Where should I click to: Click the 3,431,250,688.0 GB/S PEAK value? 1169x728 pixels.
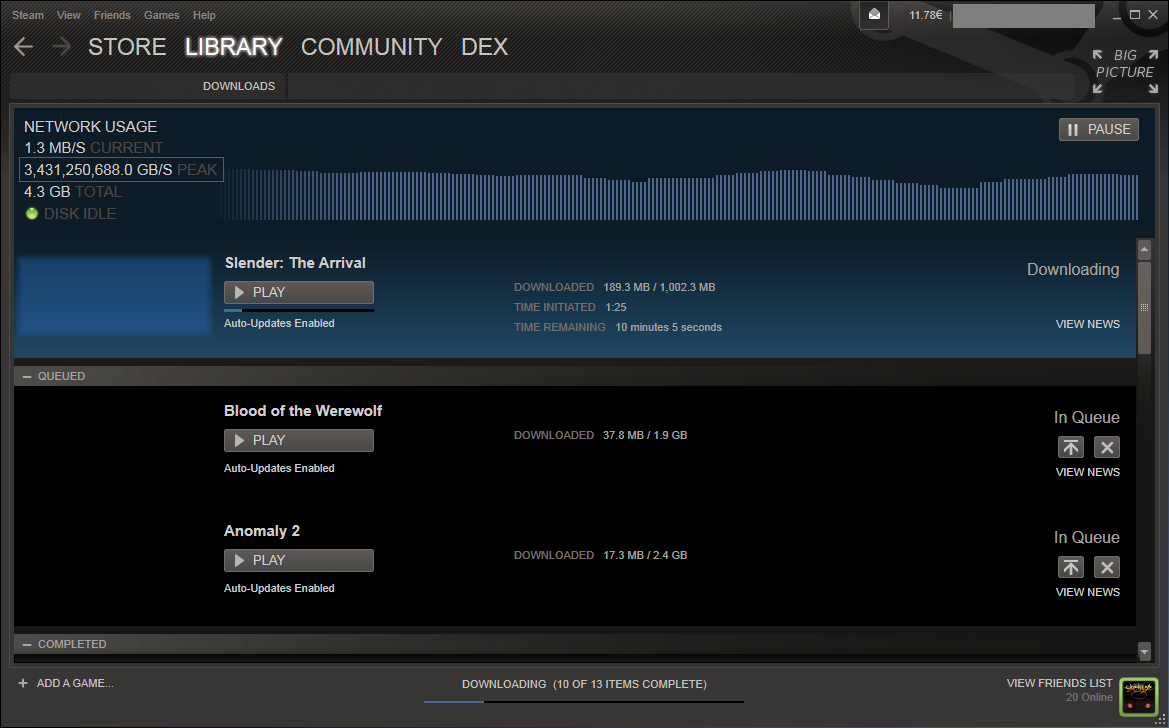tap(121, 170)
